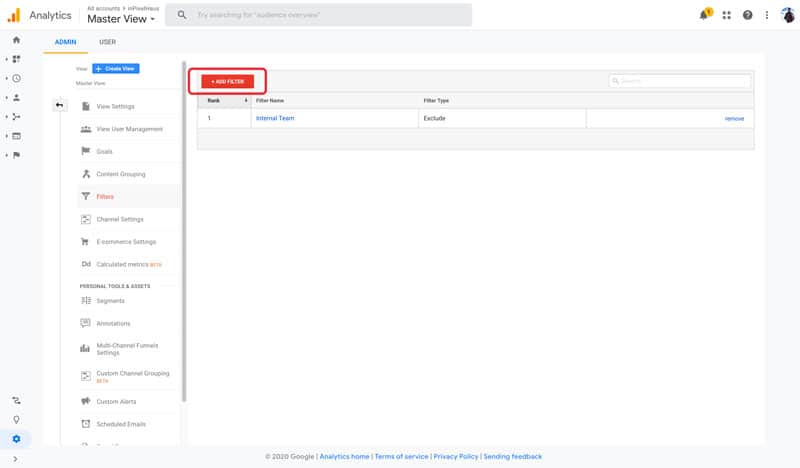Click the Add Filter button

(228, 82)
